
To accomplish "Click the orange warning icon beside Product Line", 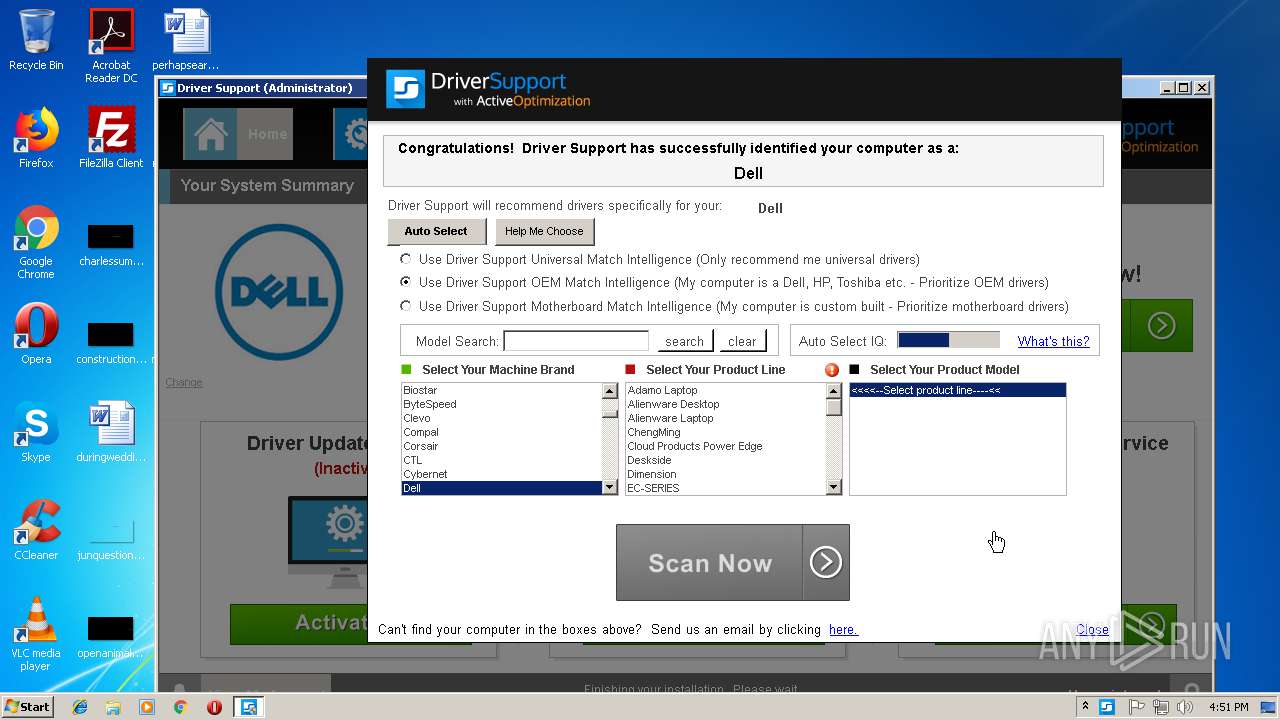I will pos(832,370).
